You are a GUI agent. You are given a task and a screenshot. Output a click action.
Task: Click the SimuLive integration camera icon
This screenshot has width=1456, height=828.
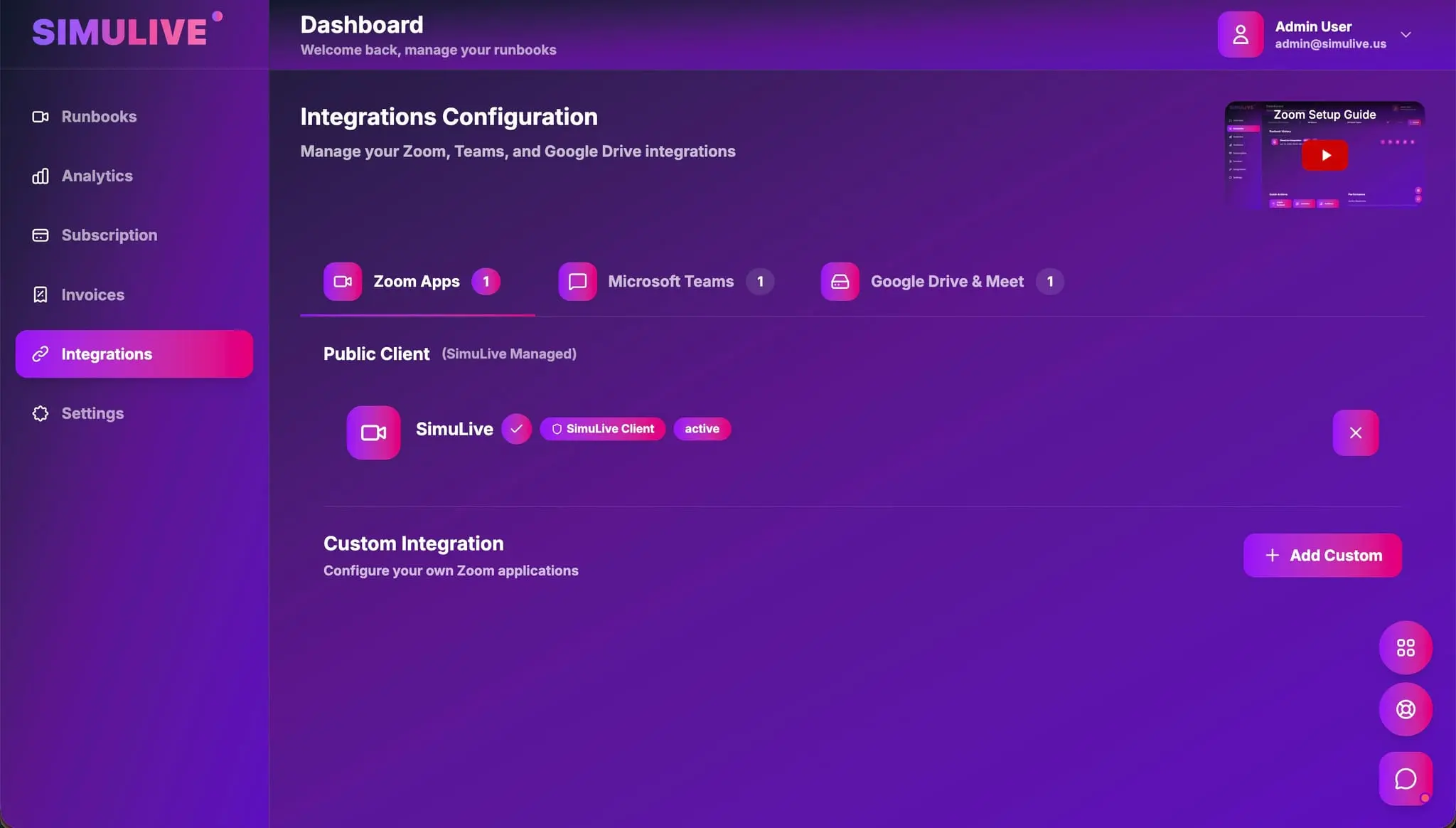pyautogui.click(x=373, y=432)
